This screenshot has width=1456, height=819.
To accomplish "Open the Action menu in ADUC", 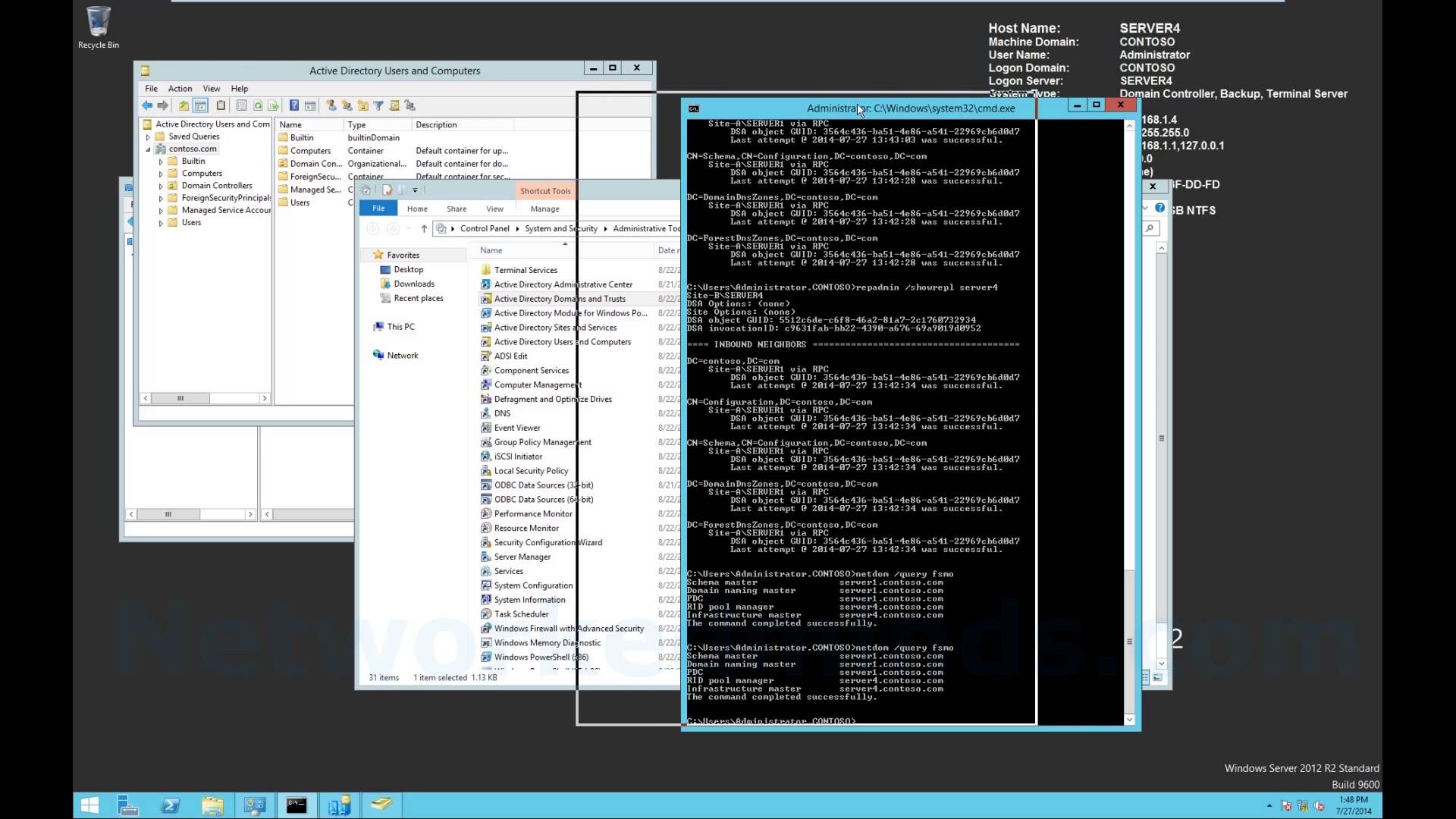I will [x=180, y=89].
